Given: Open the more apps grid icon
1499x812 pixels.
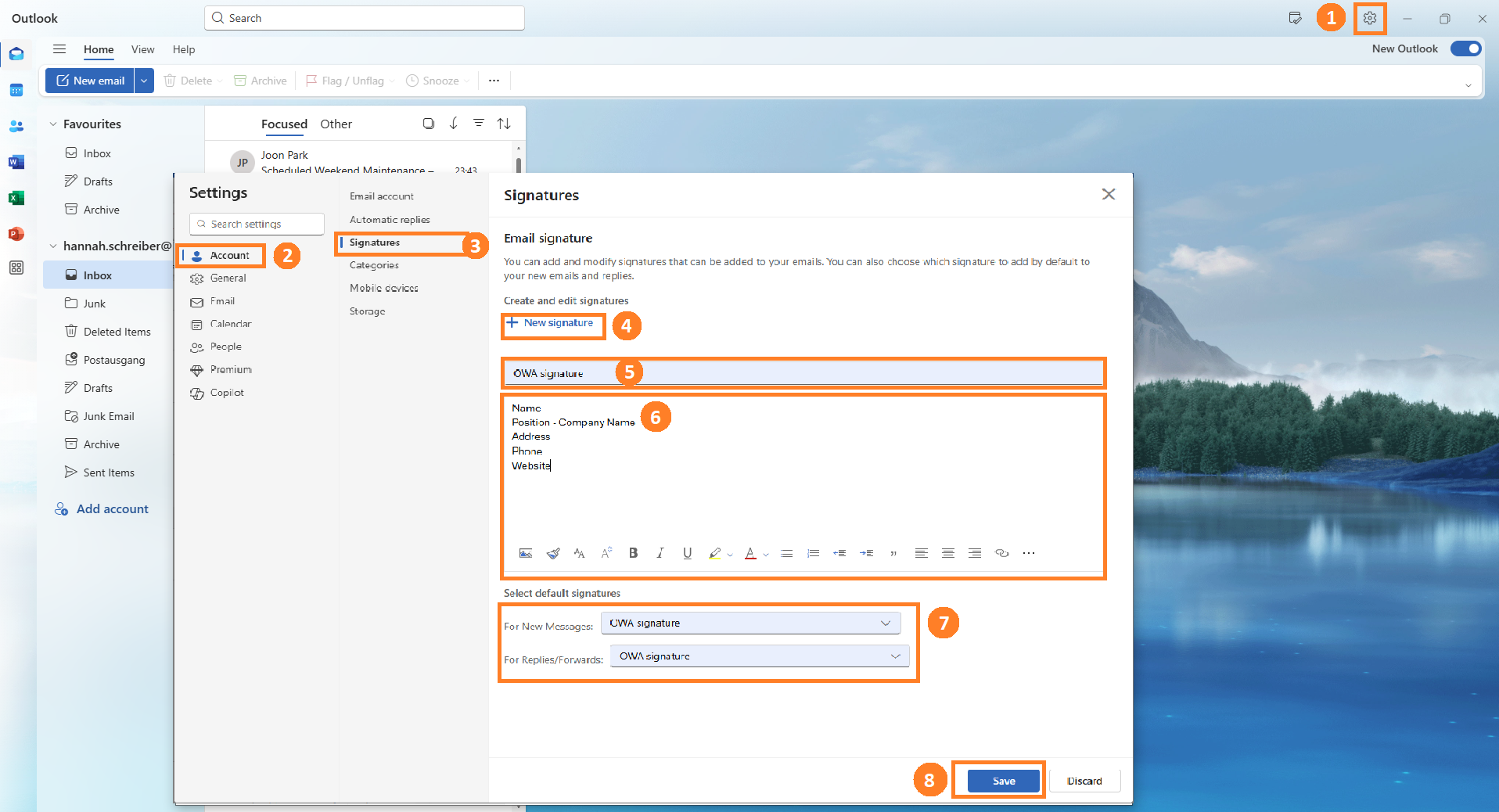Looking at the screenshot, I should point(16,268).
